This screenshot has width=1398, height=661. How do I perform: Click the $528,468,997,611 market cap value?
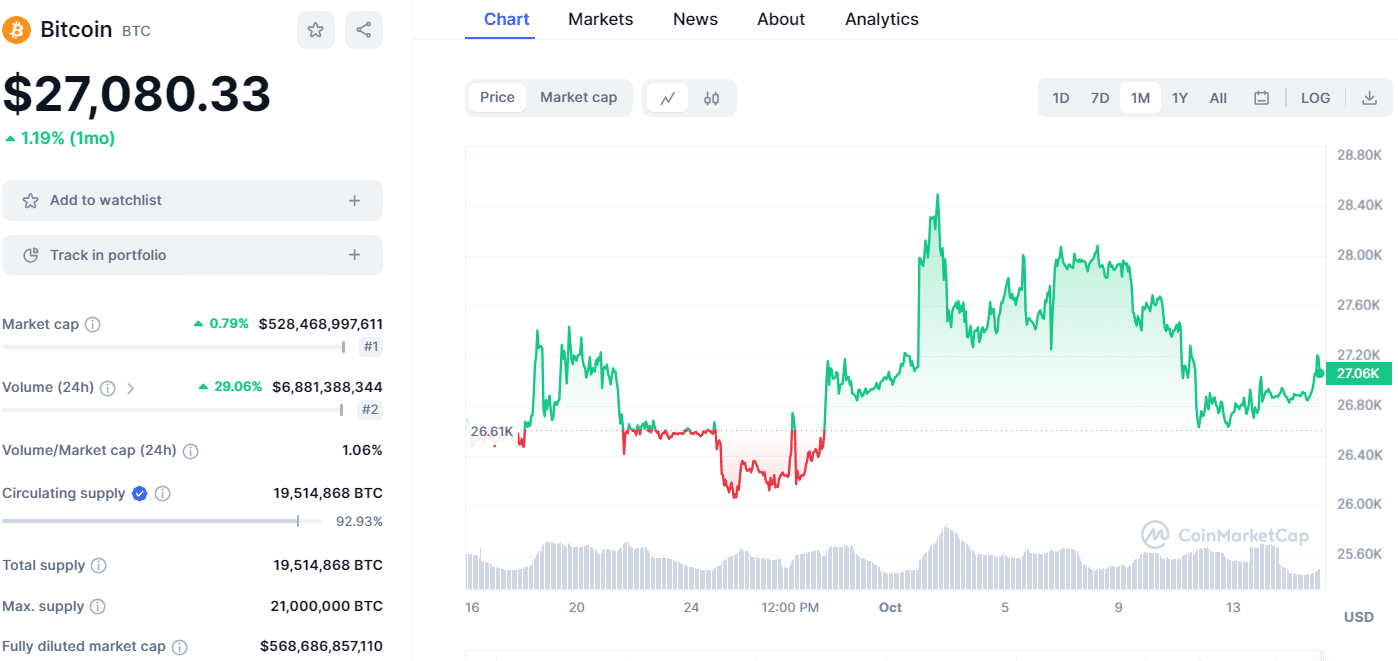pos(321,324)
